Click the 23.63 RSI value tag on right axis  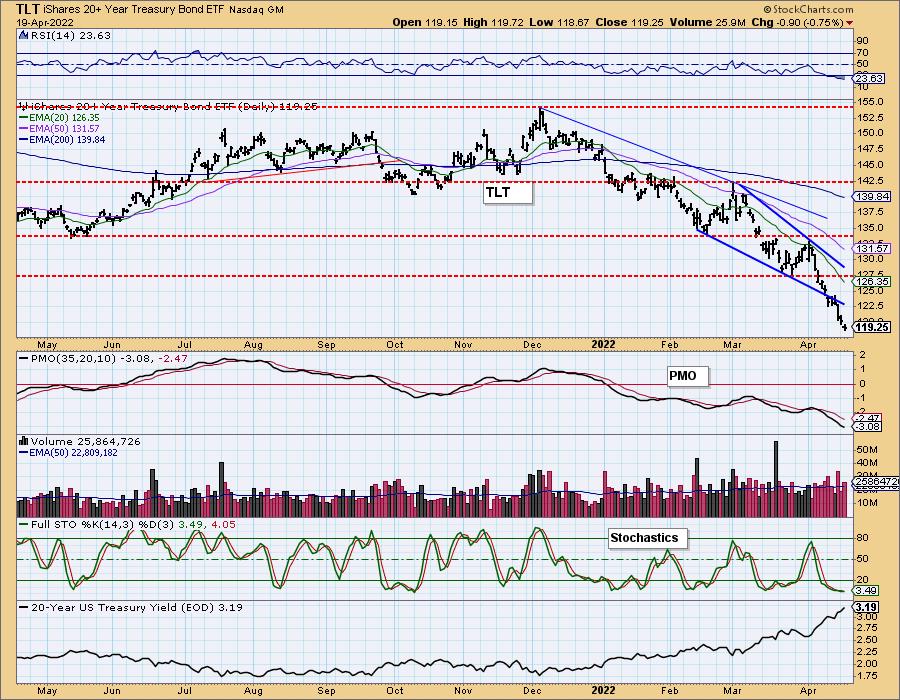click(x=870, y=79)
